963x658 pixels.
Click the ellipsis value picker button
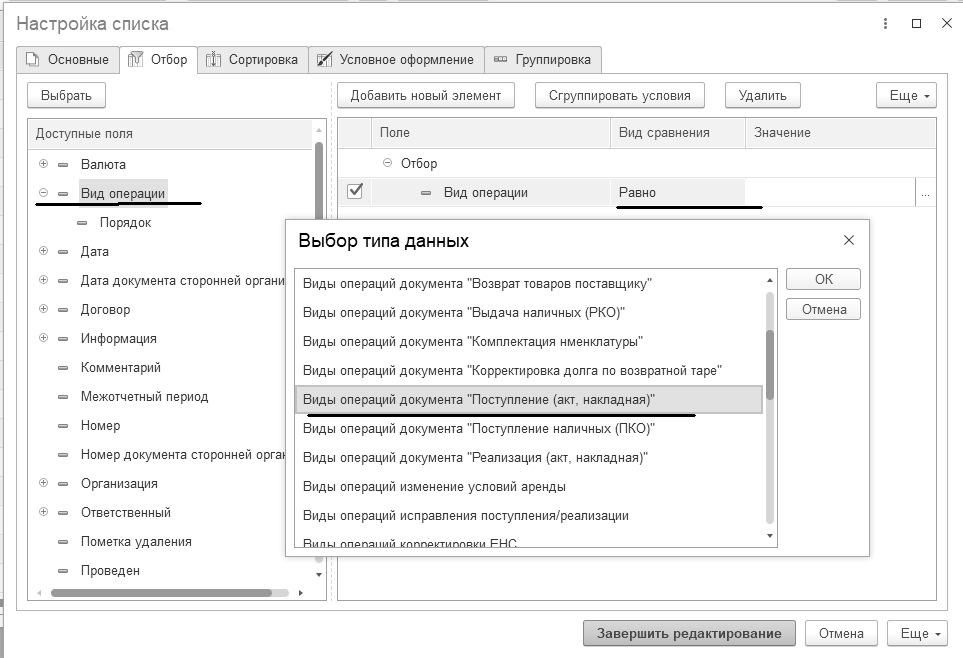925,194
